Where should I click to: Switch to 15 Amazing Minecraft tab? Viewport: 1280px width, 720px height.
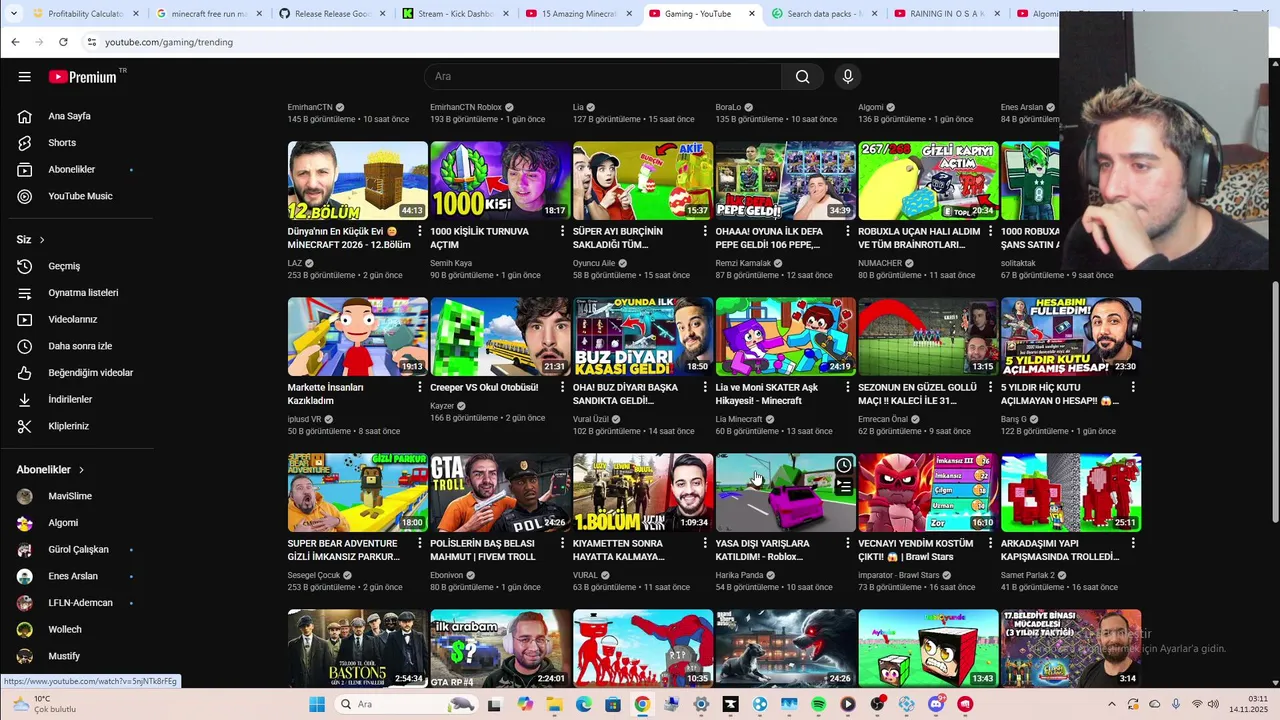click(x=576, y=14)
